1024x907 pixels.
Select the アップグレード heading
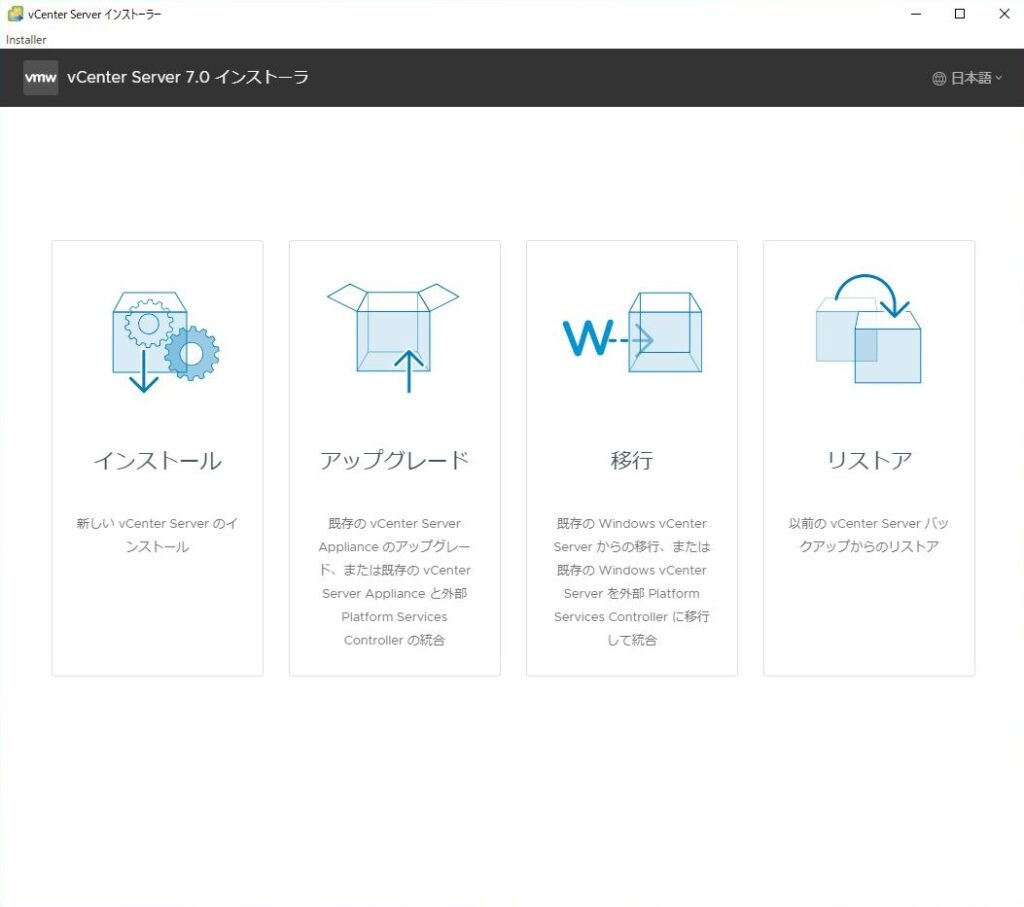394,460
